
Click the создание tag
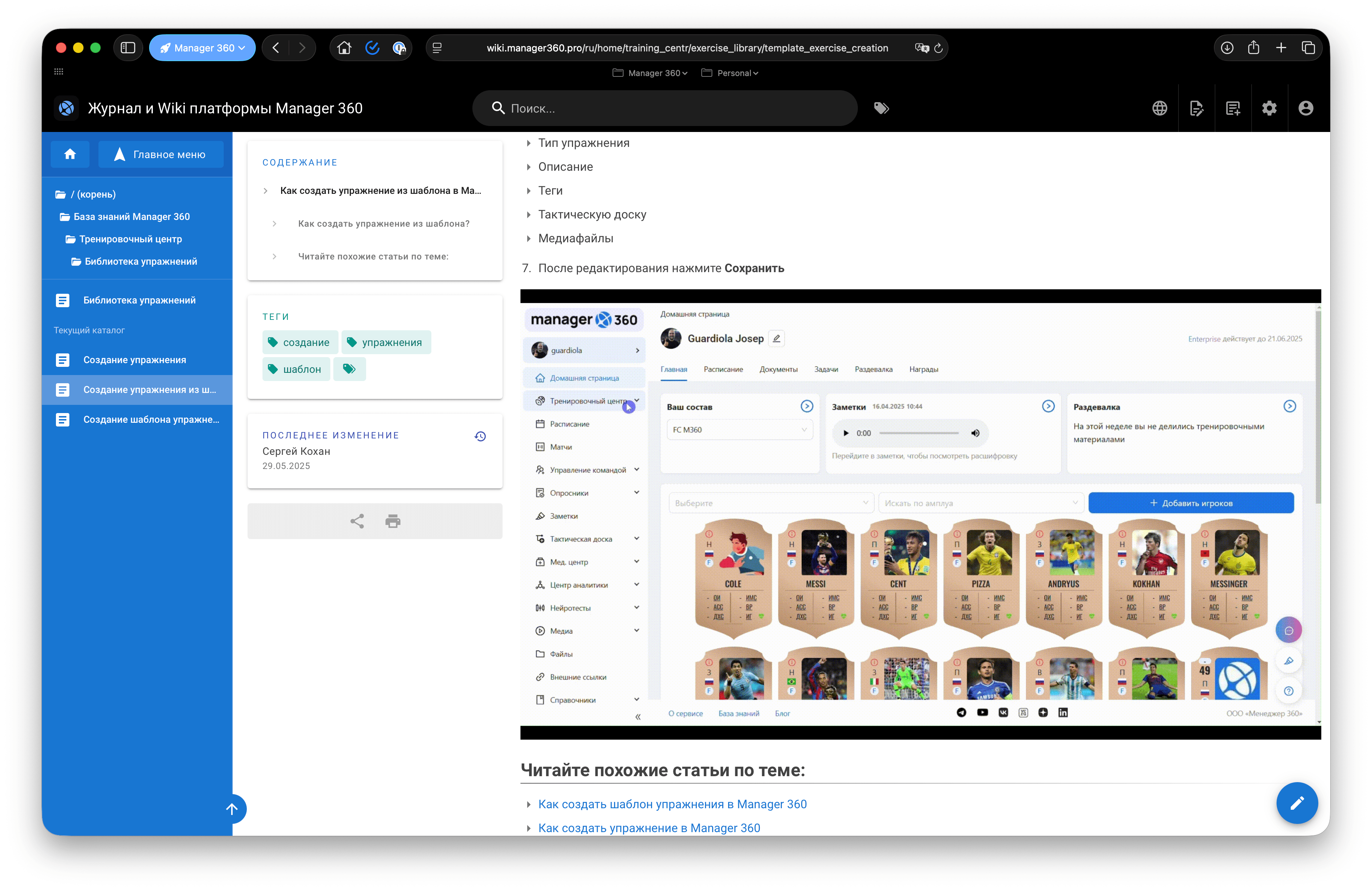click(300, 343)
